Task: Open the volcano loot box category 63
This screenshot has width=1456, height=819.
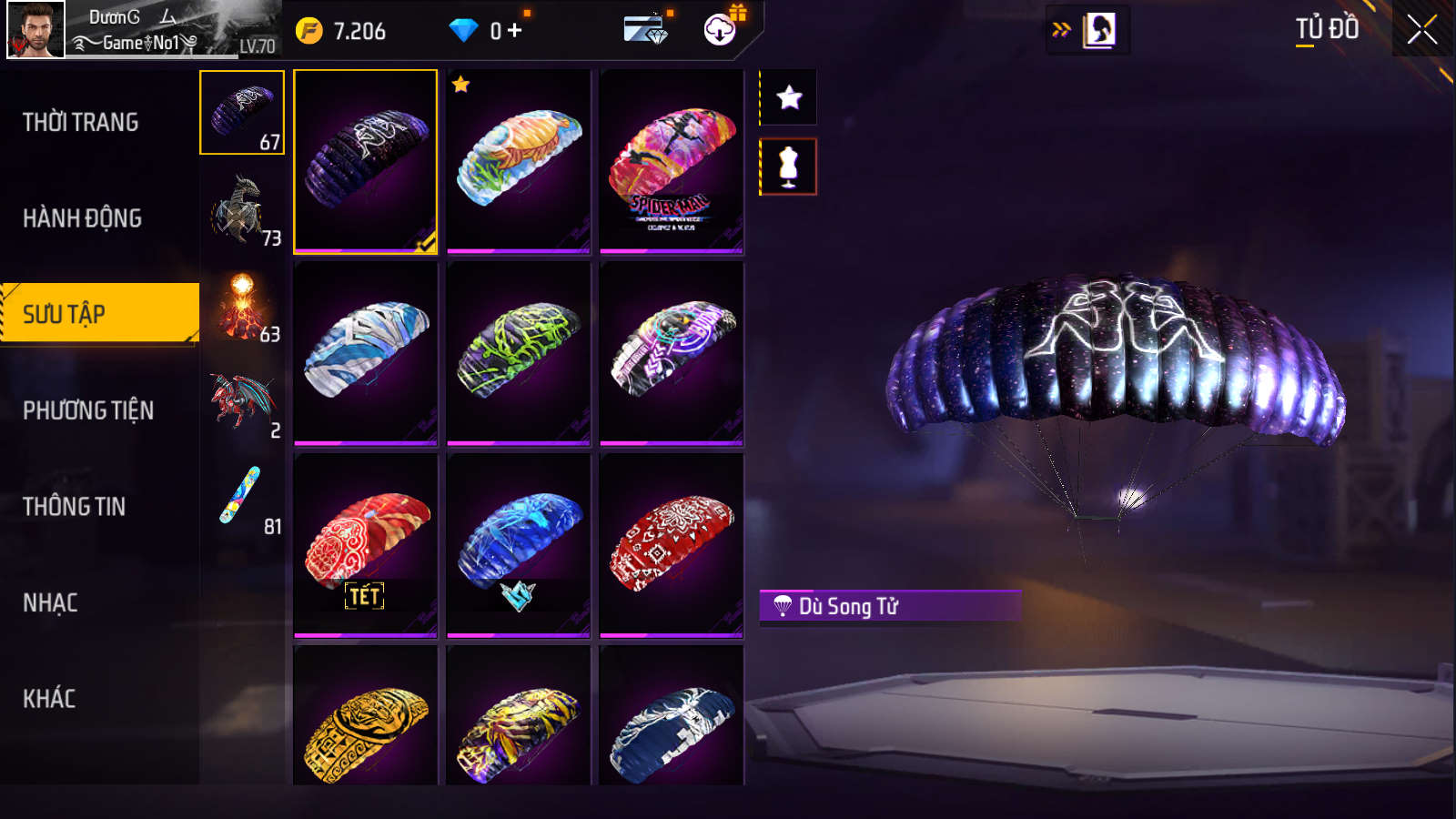Action: tap(242, 307)
